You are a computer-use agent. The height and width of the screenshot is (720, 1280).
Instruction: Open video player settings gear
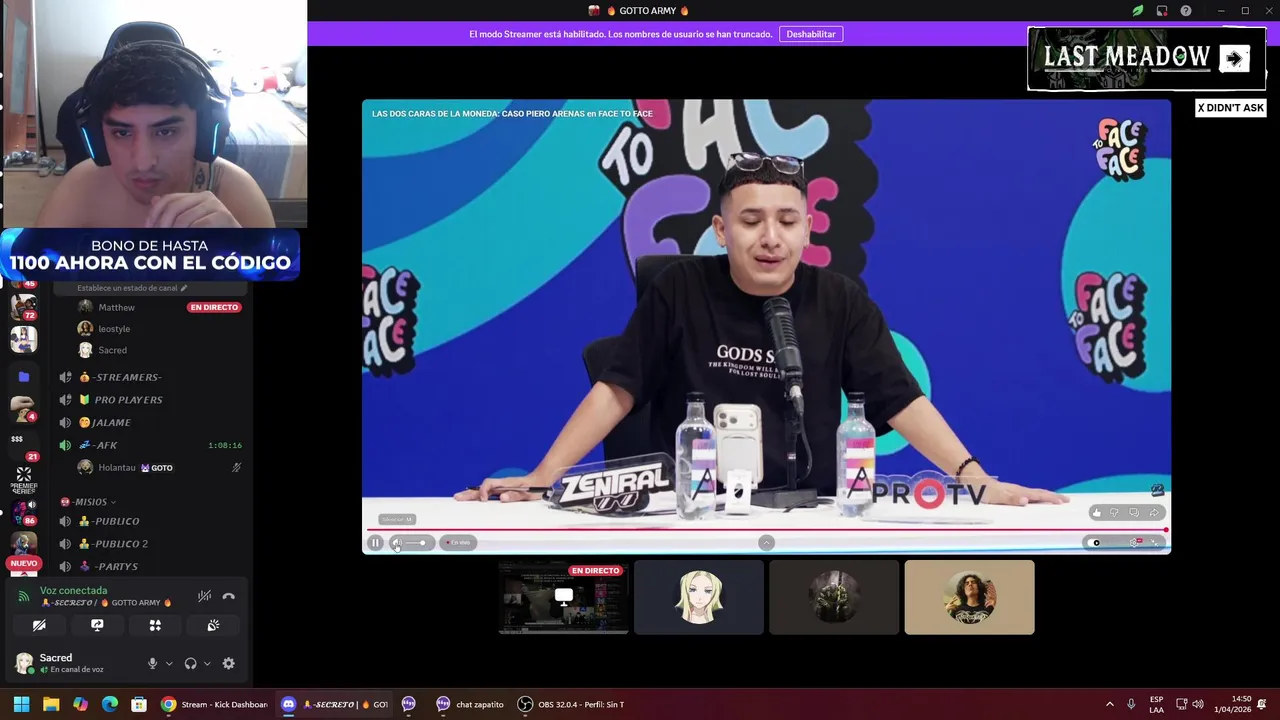coord(1134,543)
